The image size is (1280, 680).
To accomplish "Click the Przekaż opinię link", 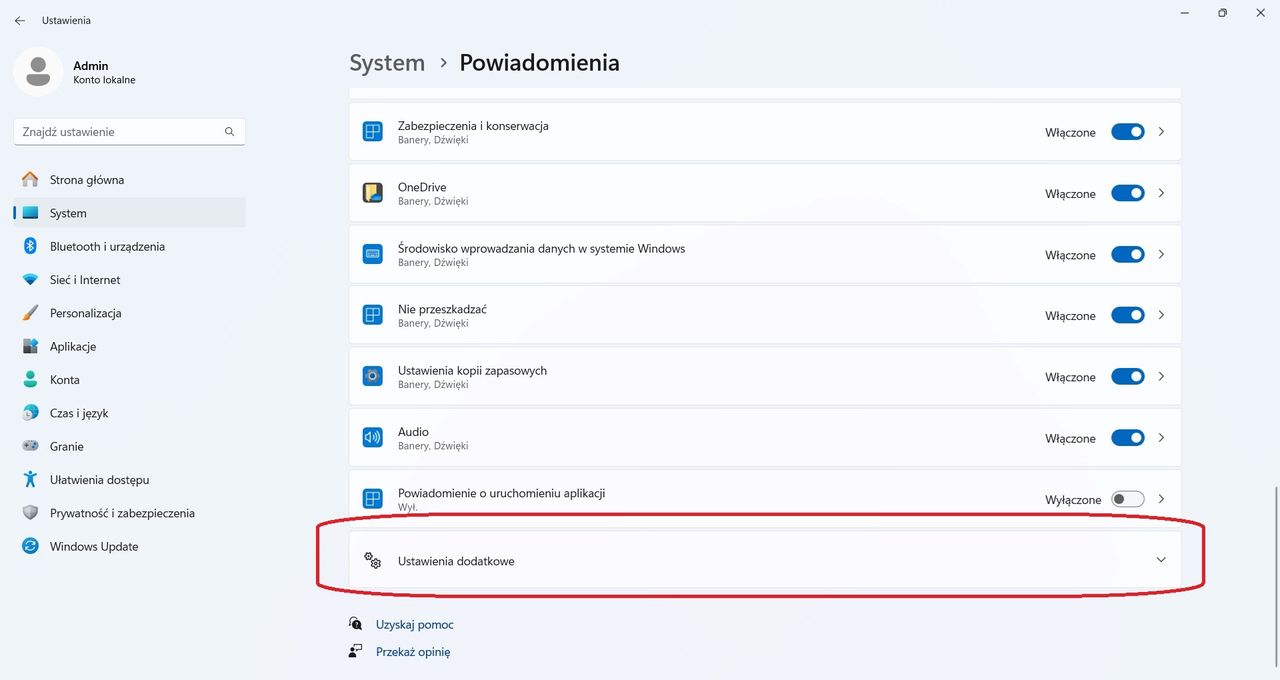I will (x=412, y=652).
